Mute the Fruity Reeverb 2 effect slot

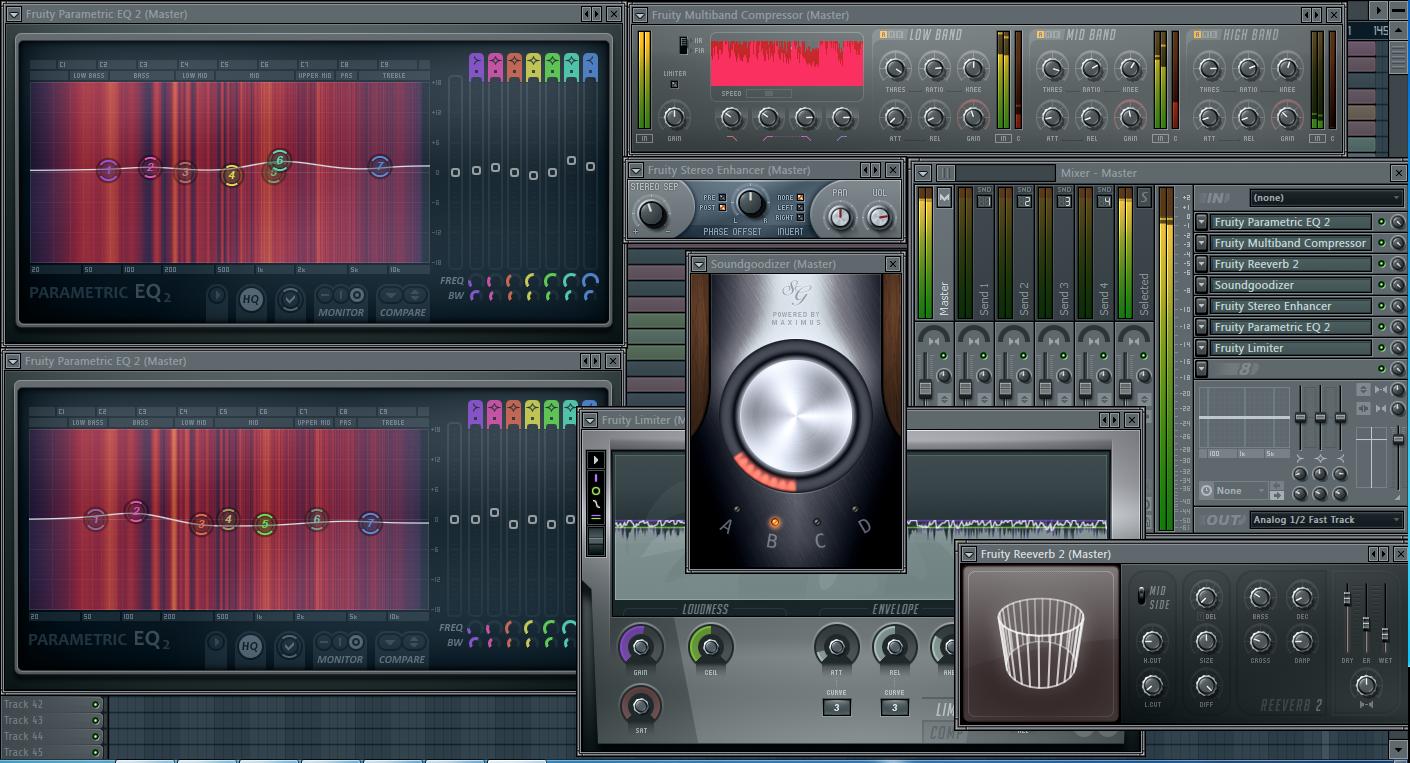click(x=1382, y=264)
